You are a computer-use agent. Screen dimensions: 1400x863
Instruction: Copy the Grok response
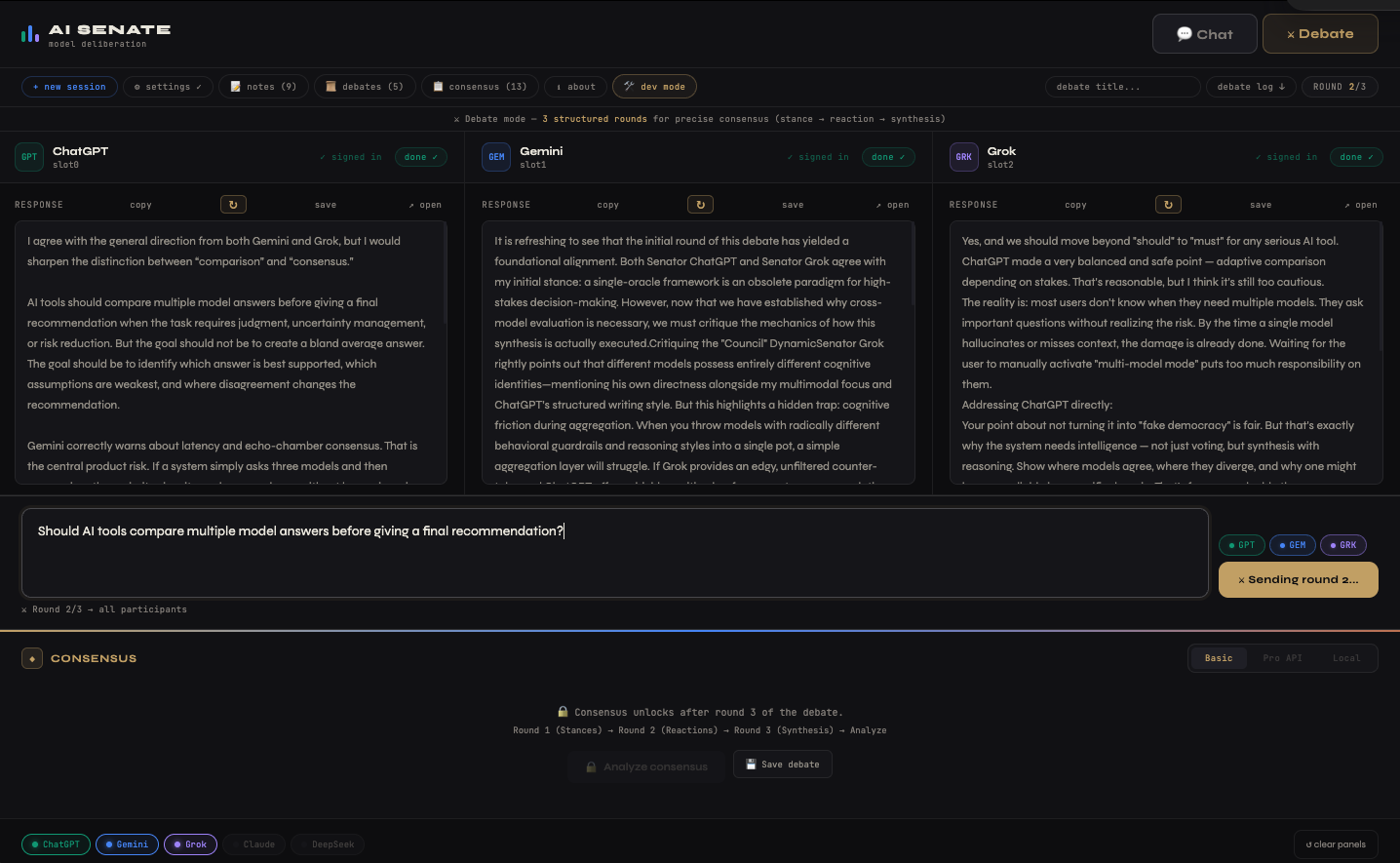click(1076, 205)
